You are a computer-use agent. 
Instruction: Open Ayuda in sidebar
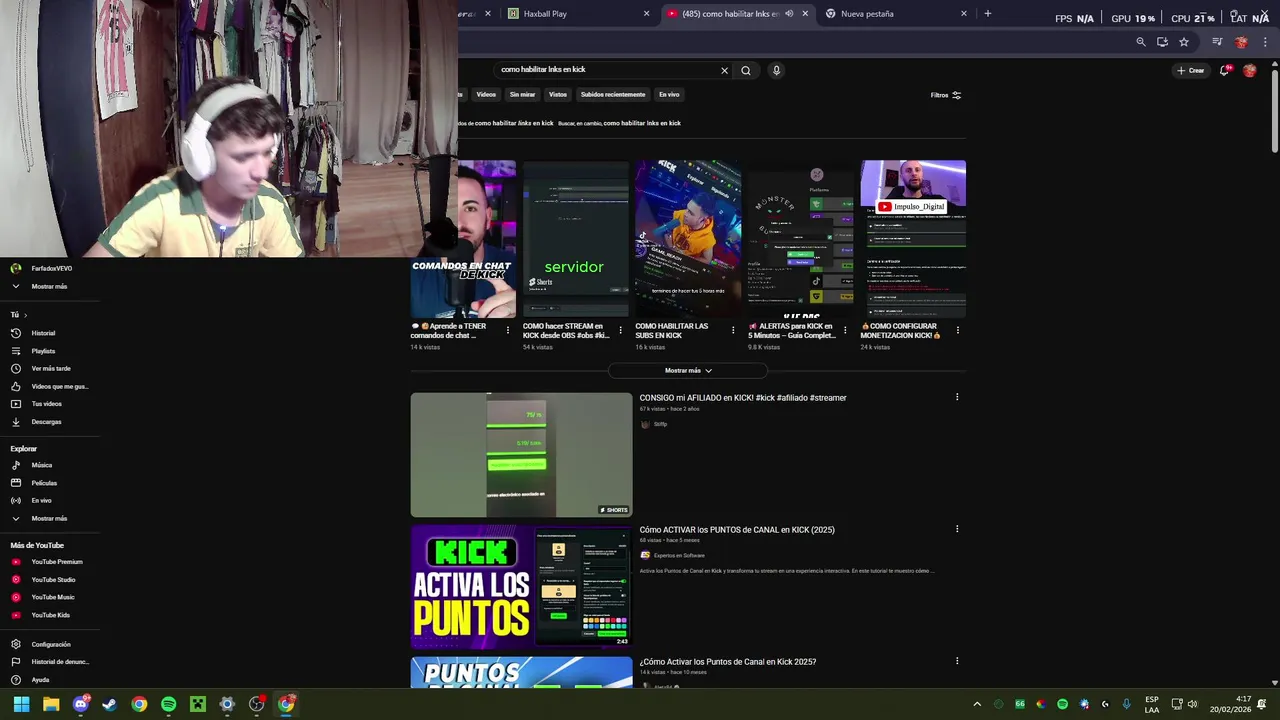(x=40, y=680)
